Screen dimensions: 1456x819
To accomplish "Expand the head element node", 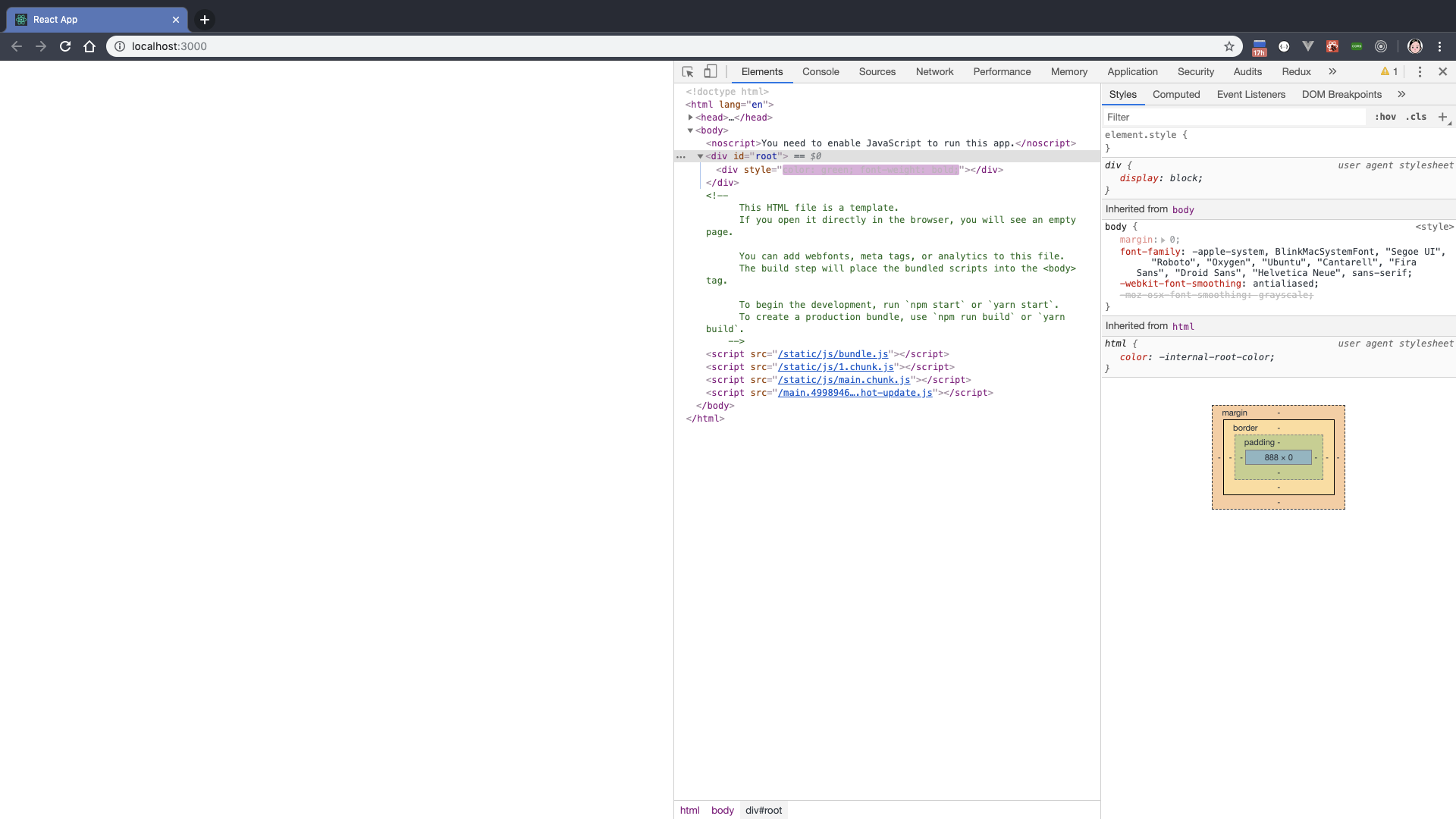I will click(x=691, y=118).
